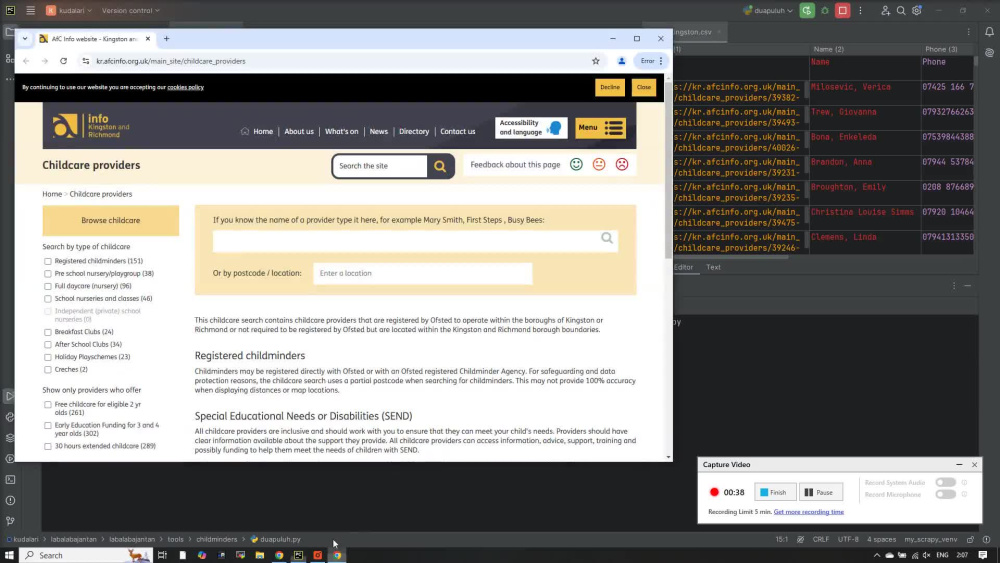
Task: Click neutral face feedback icon
Action: (599, 165)
